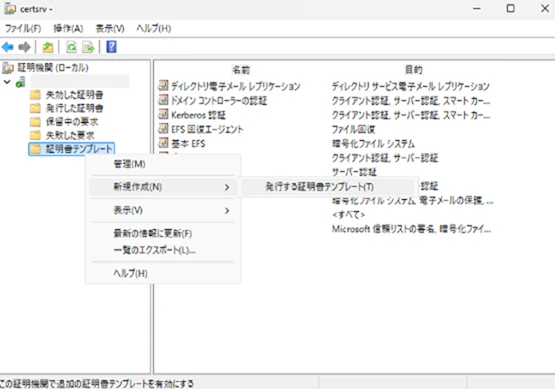Open the 操作(A) menu
The height and width of the screenshot is (389, 555).
click(68, 28)
